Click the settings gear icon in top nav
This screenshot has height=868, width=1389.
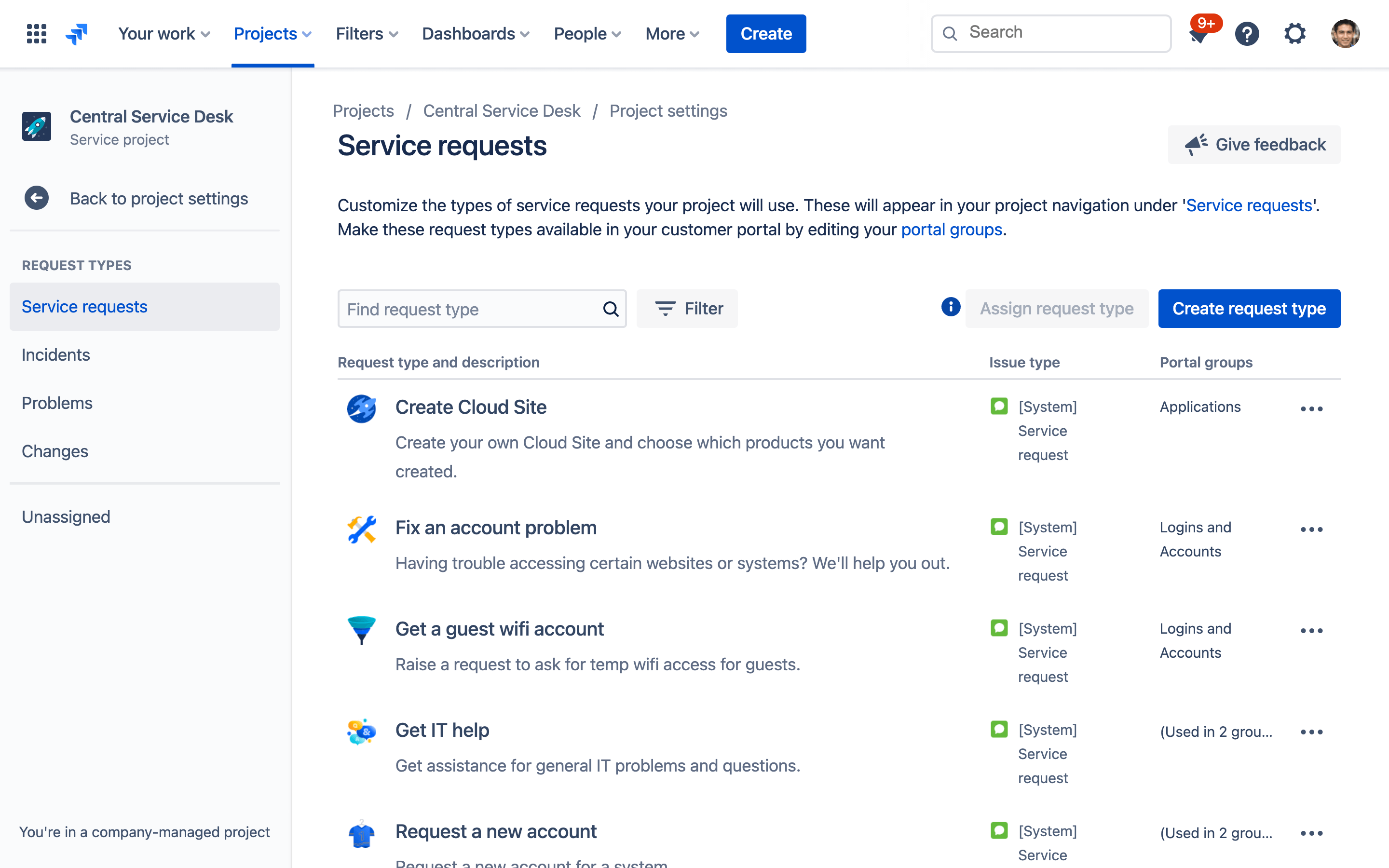(1296, 33)
